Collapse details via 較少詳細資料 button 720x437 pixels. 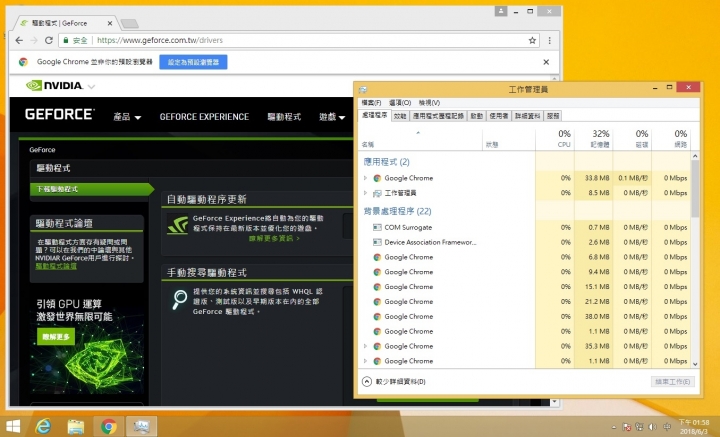394,381
